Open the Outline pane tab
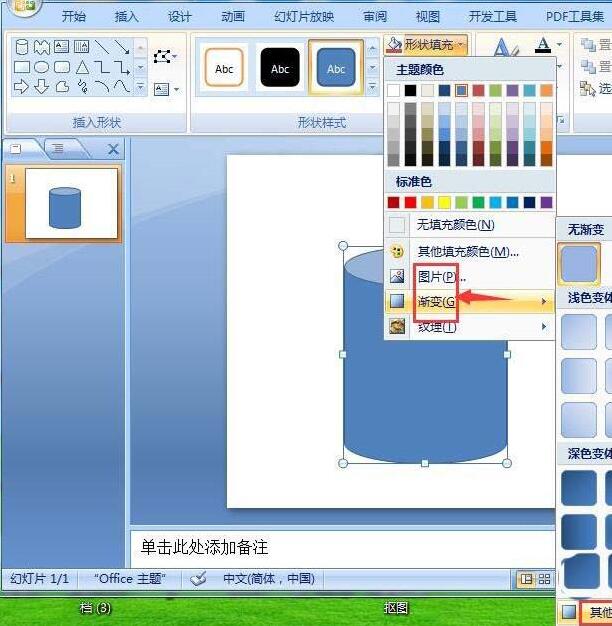This screenshot has width=612, height=626. [x=59, y=149]
